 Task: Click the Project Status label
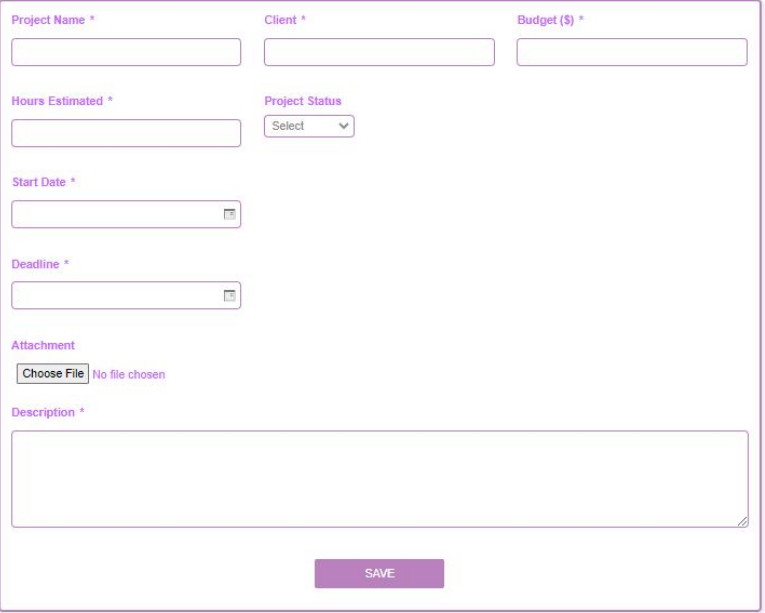click(302, 101)
